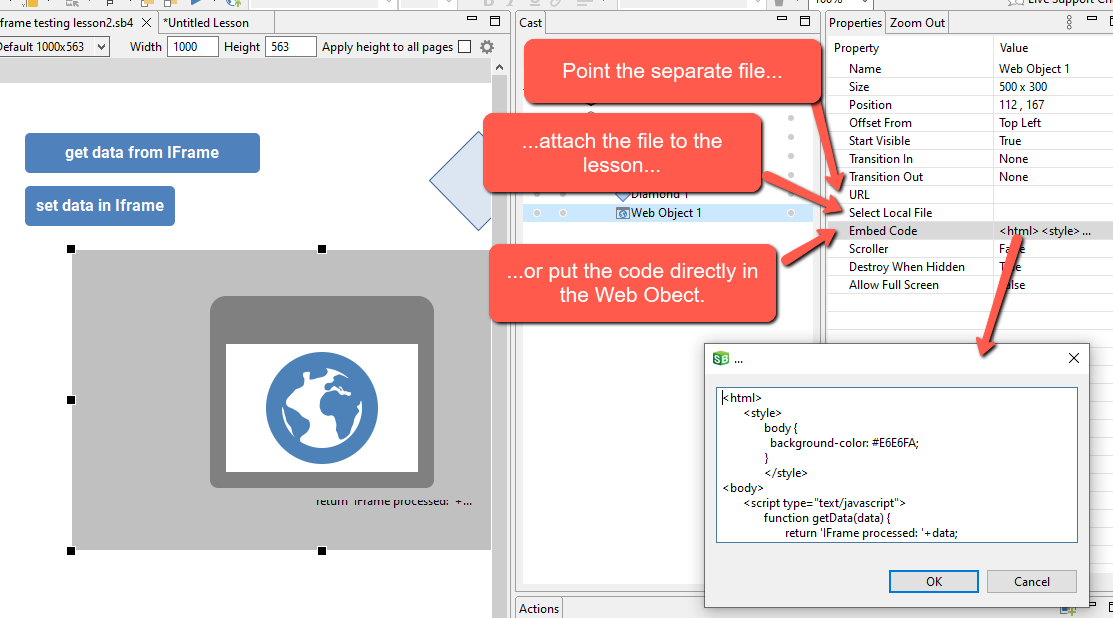Select the globe web object on the stage
This screenshot has height=618, width=1113.
click(322, 399)
